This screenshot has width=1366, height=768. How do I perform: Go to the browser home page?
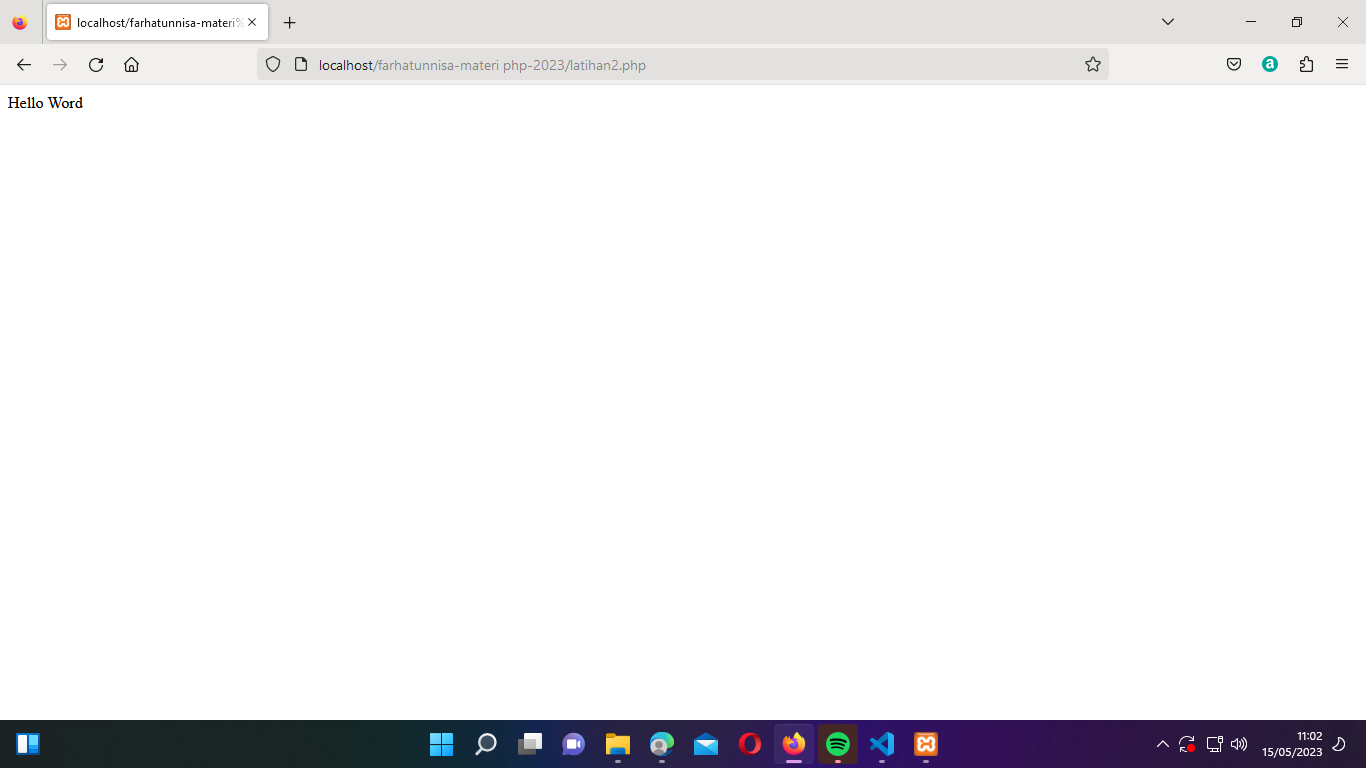pyautogui.click(x=131, y=64)
